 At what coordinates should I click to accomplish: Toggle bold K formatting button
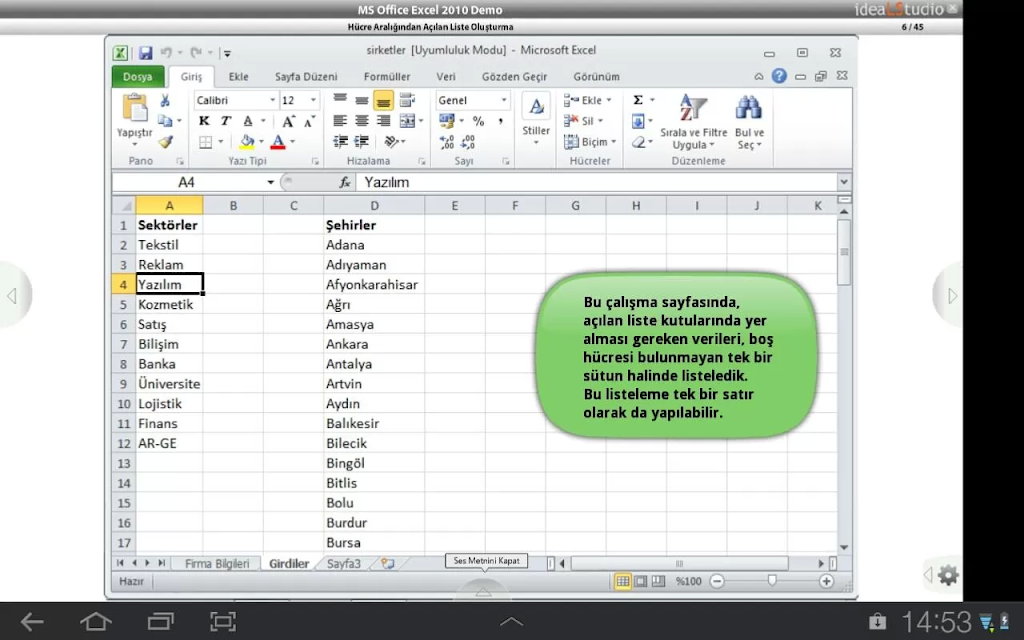(204, 121)
